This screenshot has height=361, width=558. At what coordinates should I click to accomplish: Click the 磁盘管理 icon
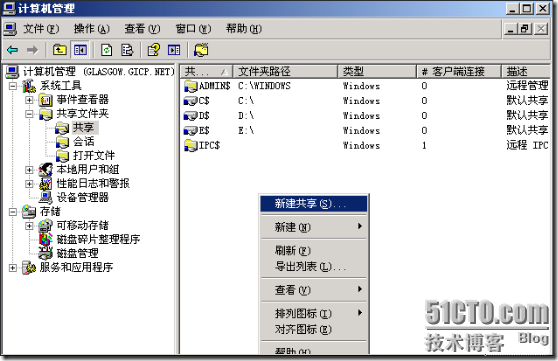(46, 253)
